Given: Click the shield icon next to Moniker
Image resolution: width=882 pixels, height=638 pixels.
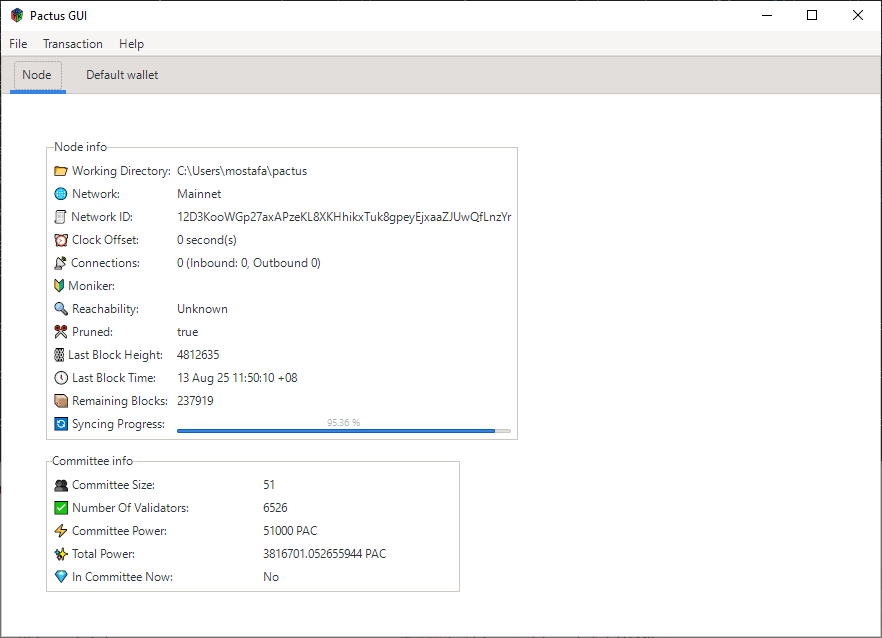Looking at the screenshot, I should 59,286.
